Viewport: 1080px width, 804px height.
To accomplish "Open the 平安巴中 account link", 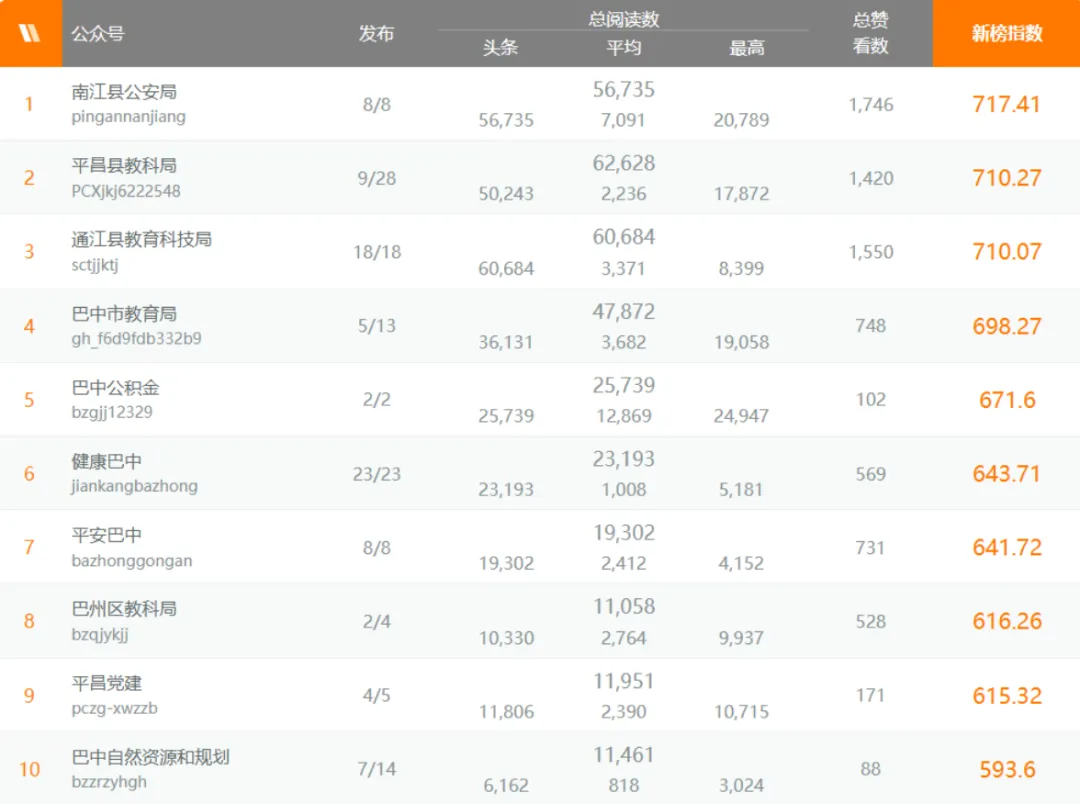I will click(x=106, y=535).
